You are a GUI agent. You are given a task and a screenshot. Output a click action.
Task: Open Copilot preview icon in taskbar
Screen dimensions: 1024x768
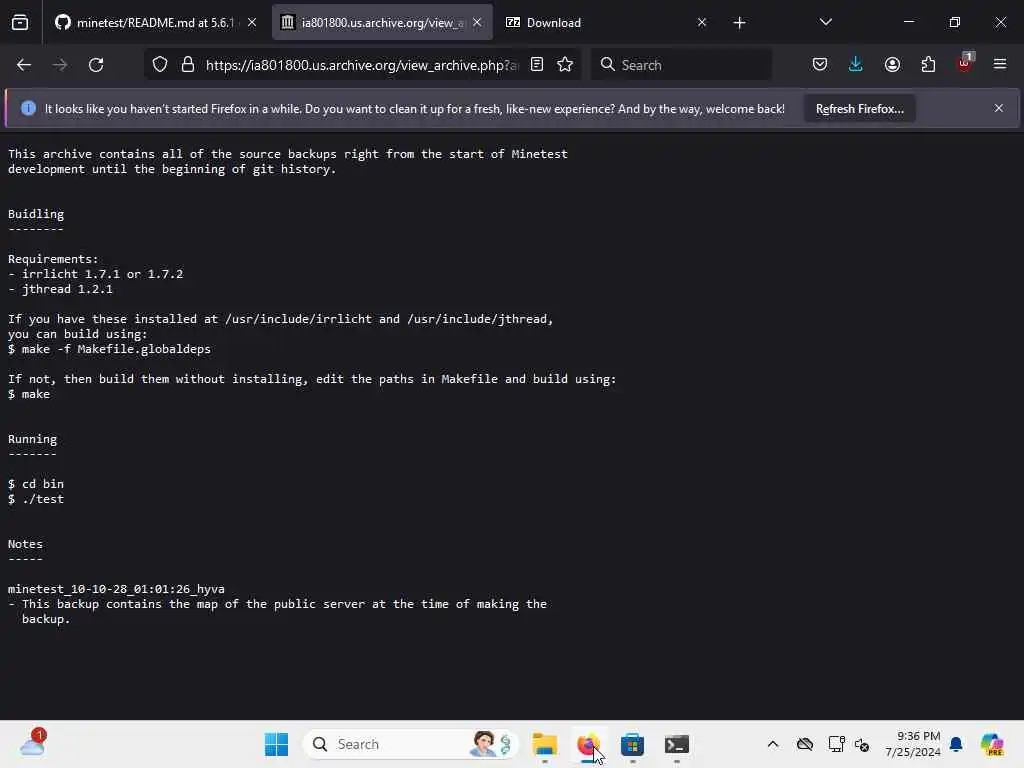point(992,744)
